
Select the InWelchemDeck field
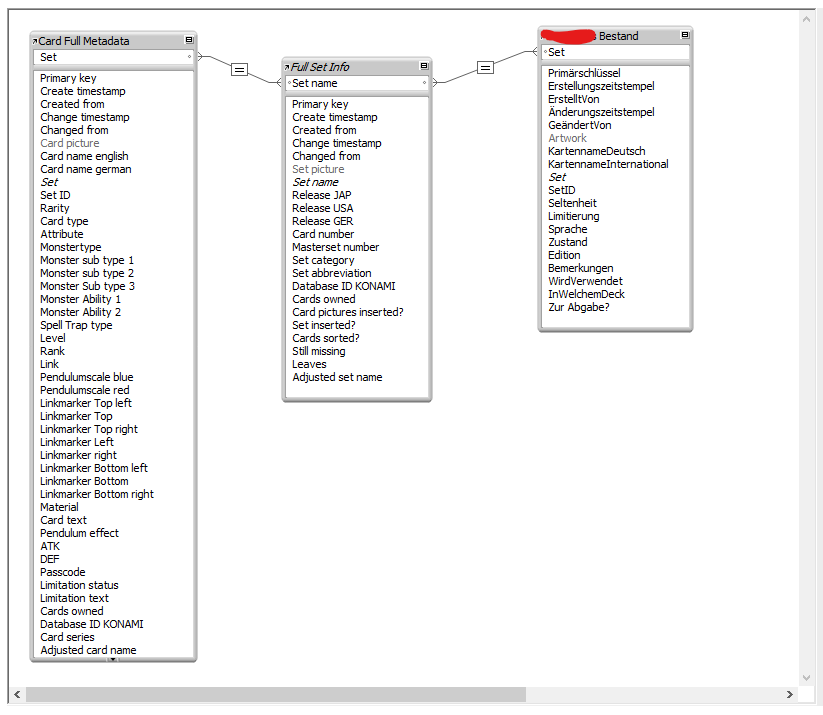(x=586, y=294)
